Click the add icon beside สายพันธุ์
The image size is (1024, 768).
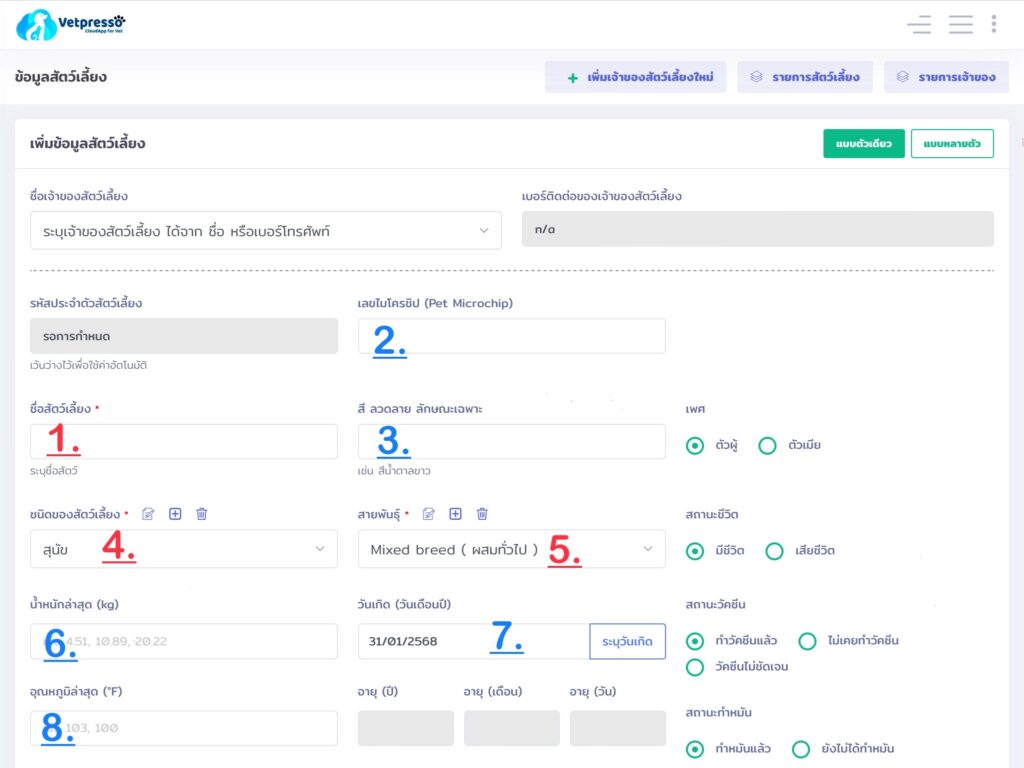click(x=455, y=514)
